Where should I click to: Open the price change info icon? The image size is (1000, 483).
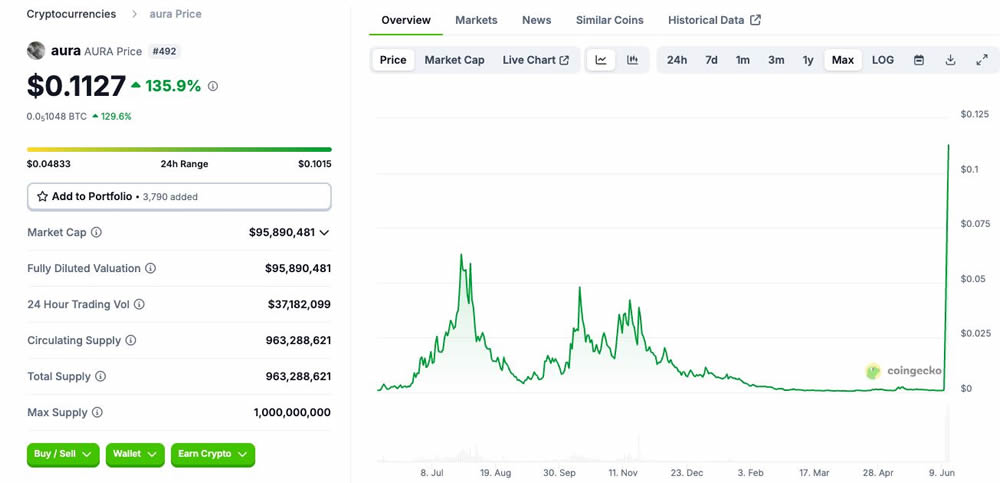click(x=213, y=85)
